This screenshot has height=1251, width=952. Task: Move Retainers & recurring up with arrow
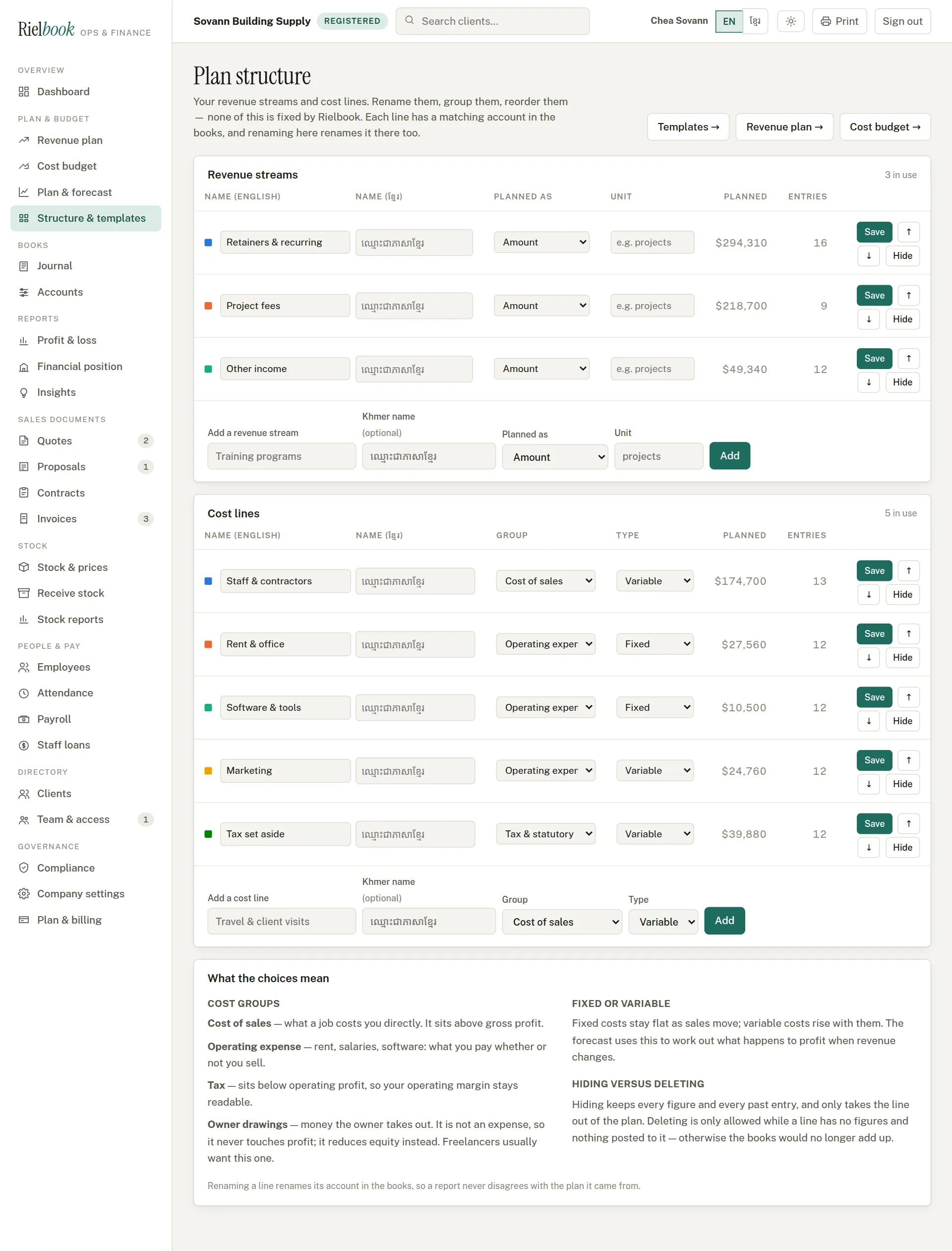908,232
